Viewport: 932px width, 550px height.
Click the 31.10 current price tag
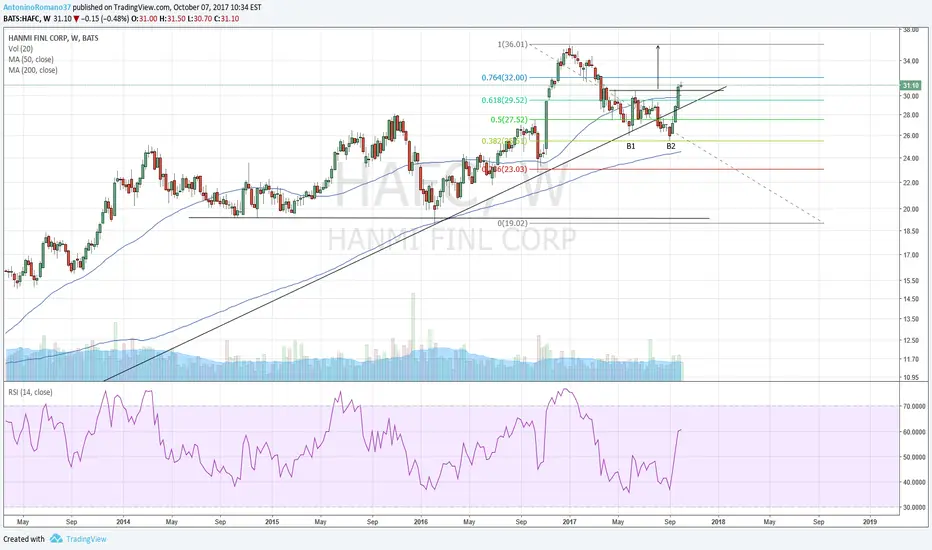tap(911, 86)
